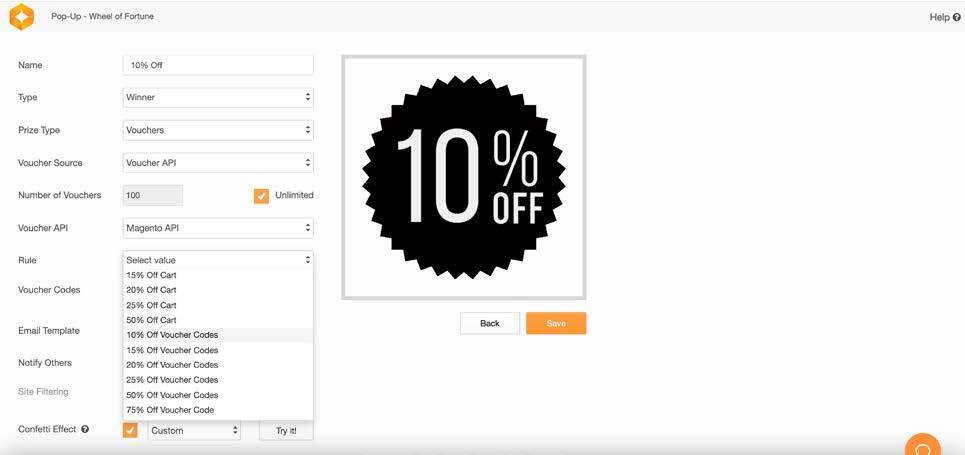Open the orange chat bubble widget
This screenshot has height=455, width=965.
click(923, 446)
